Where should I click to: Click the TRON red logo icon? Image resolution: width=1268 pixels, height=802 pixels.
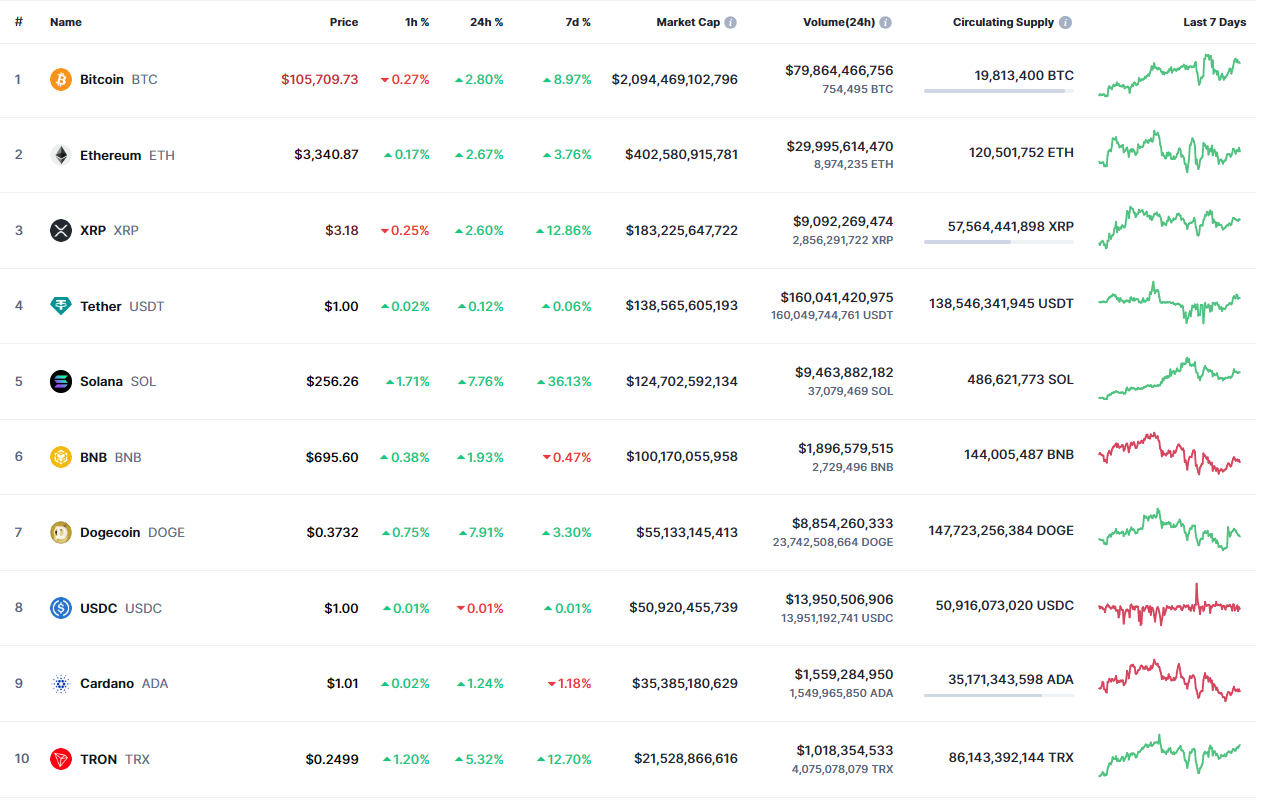61,759
